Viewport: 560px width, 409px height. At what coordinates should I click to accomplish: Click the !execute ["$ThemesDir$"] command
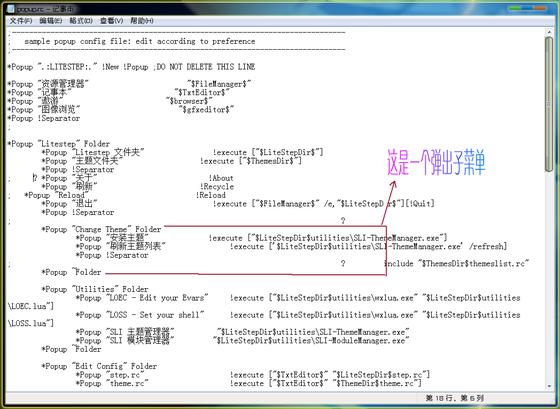pyautogui.click(x=251, y=161)
